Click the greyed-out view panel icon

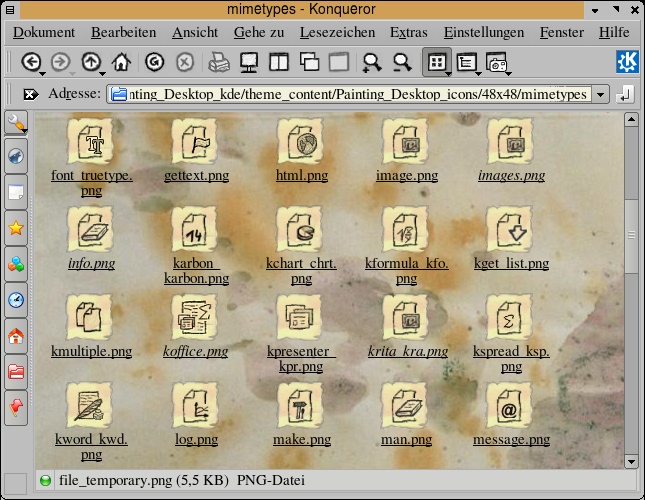click(x=339, y=62)
